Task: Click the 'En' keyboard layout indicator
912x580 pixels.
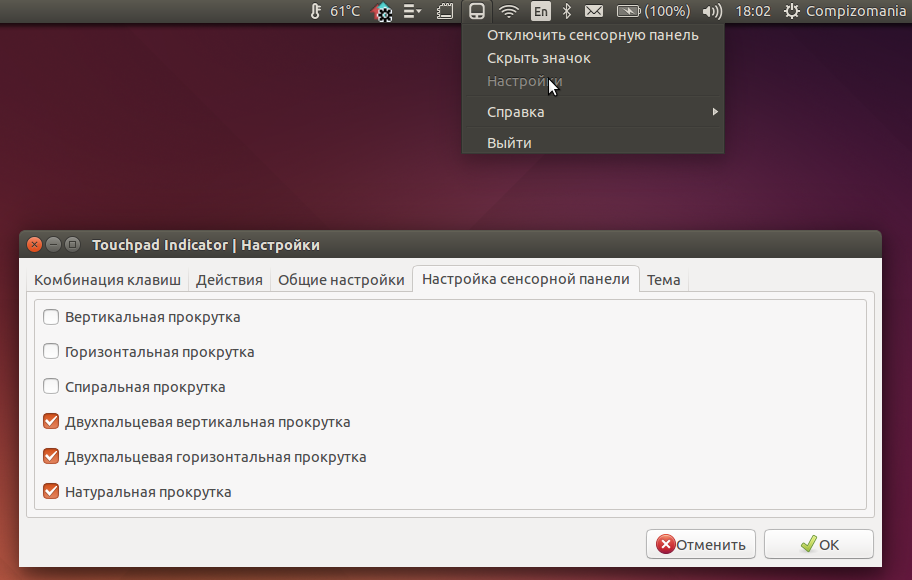Action: click(x=540, y=11)
